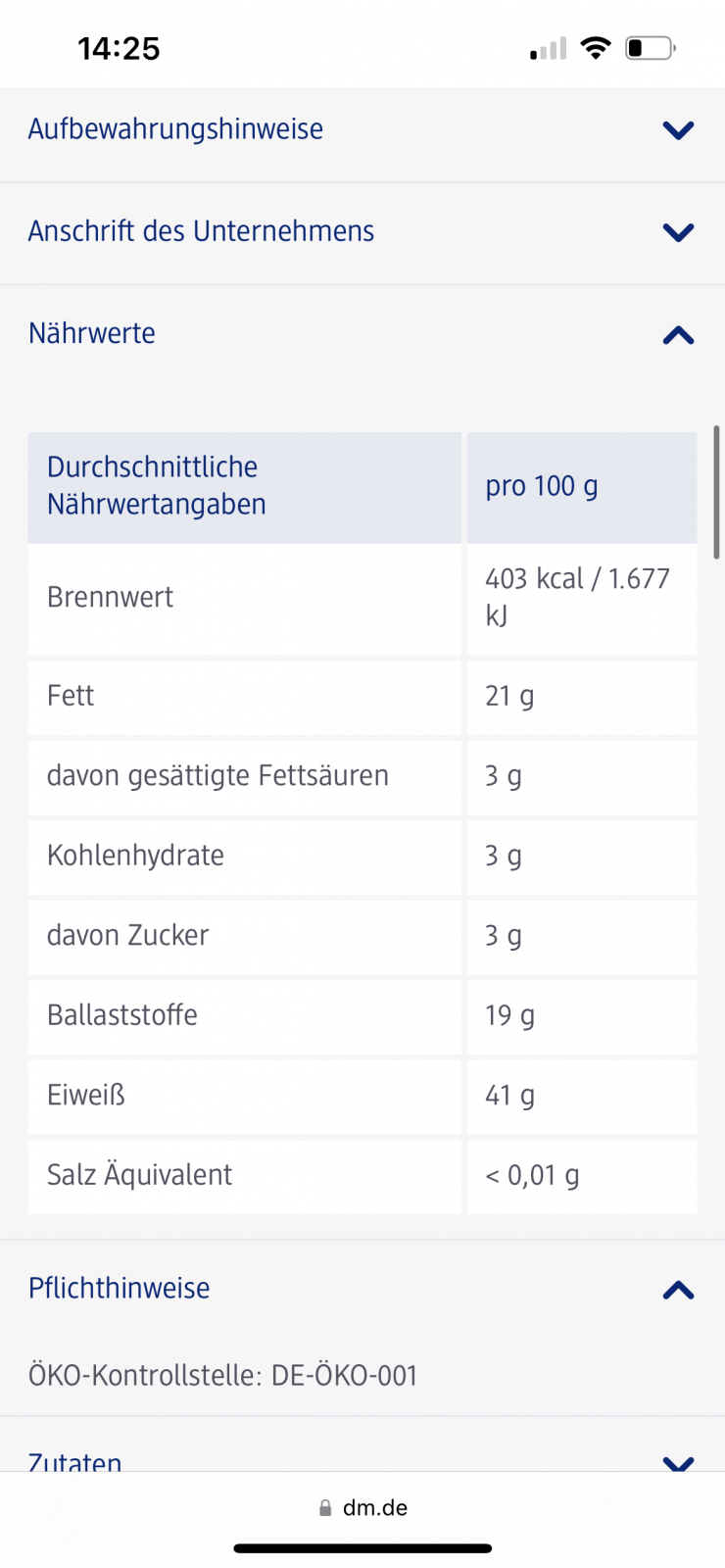Tap the ÖKO-Kontrollstelle DE-ÖKO-001 text
The width and height of the screenshot is (725, 1568).
click(x=222, y=1376)
